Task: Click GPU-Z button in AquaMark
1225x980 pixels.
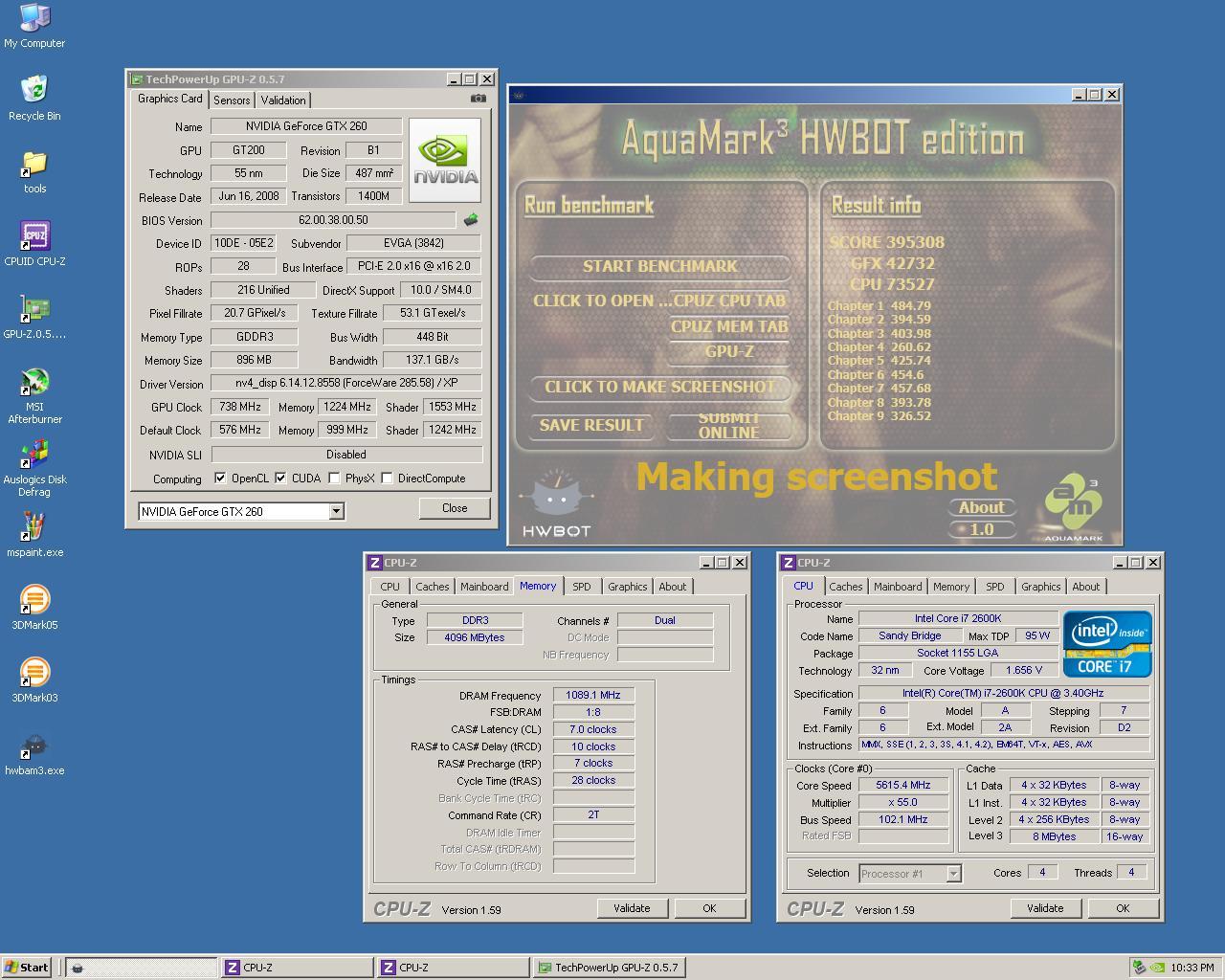Action: (729, 351)
